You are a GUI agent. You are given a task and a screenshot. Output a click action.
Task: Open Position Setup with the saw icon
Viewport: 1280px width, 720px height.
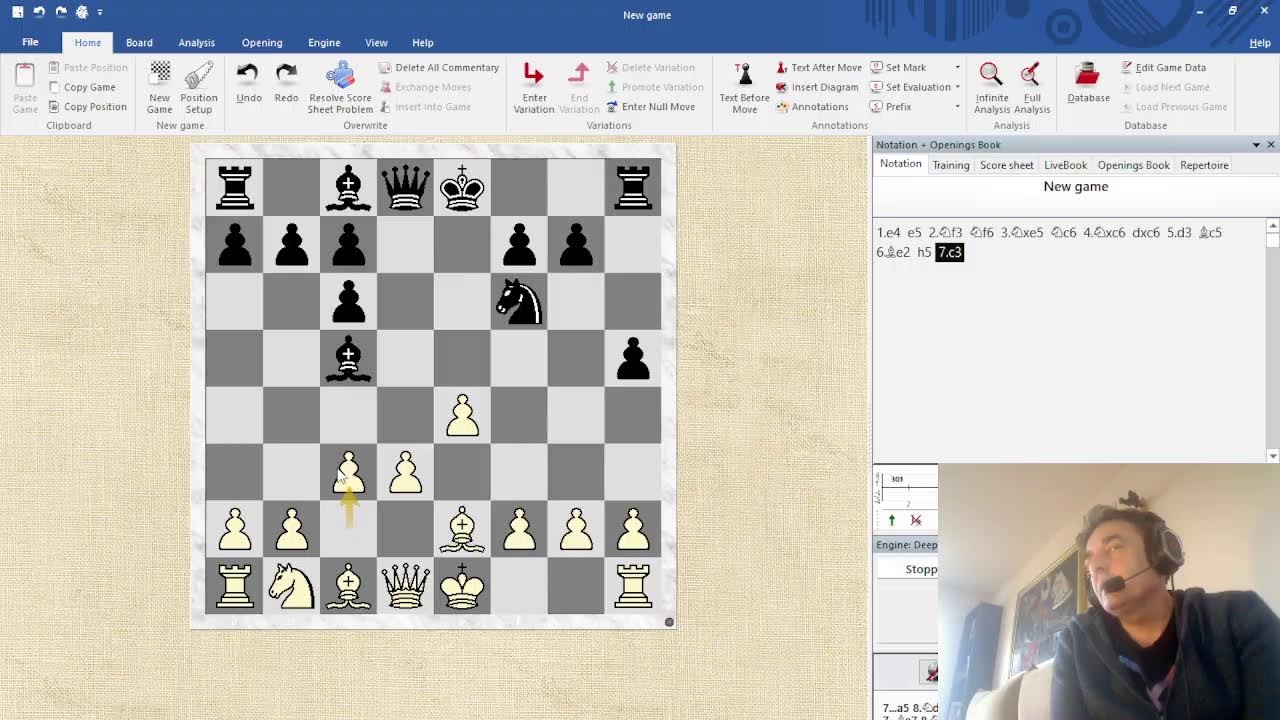click(x=199, y=87)
